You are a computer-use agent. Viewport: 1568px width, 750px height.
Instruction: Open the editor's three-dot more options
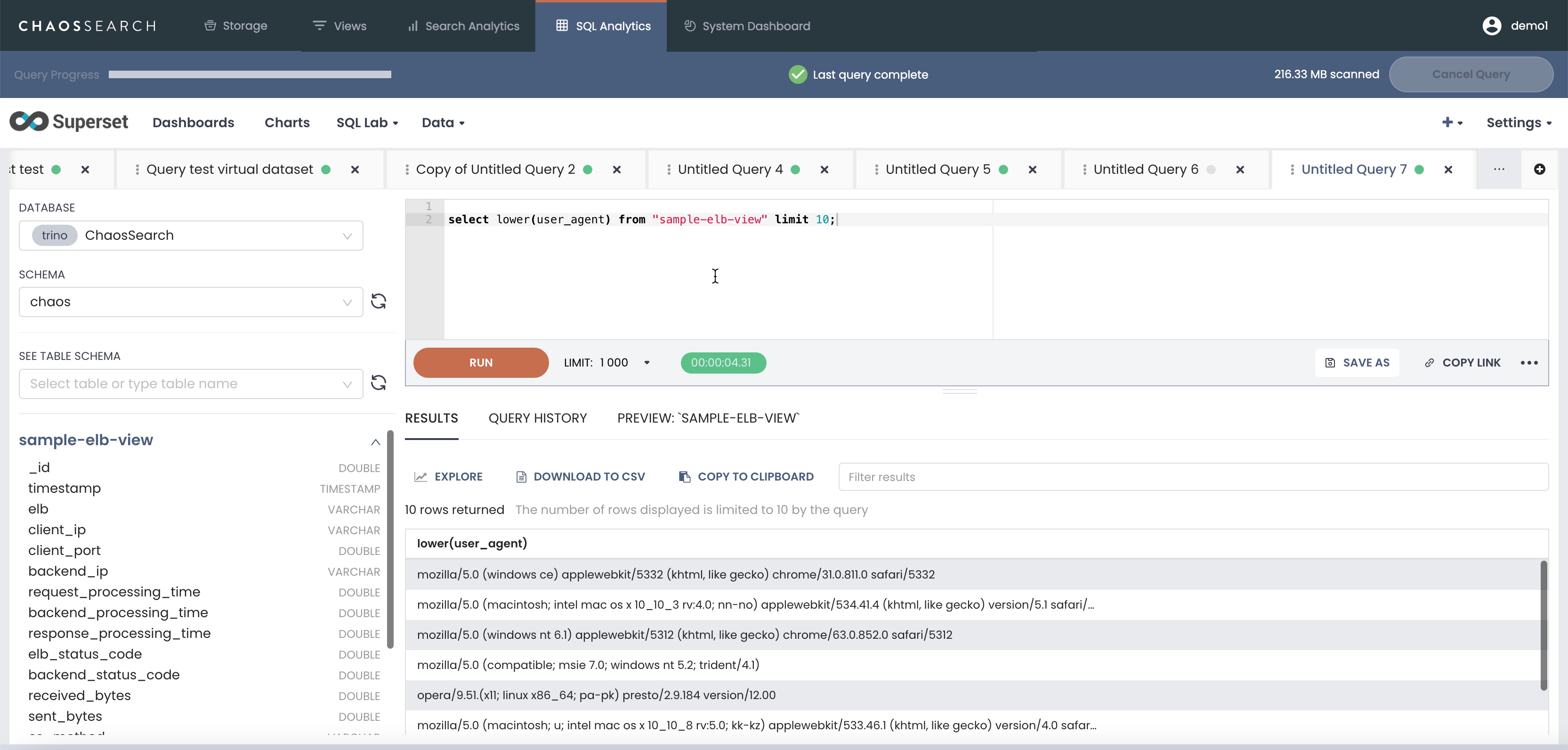[x=1529, y=363]
